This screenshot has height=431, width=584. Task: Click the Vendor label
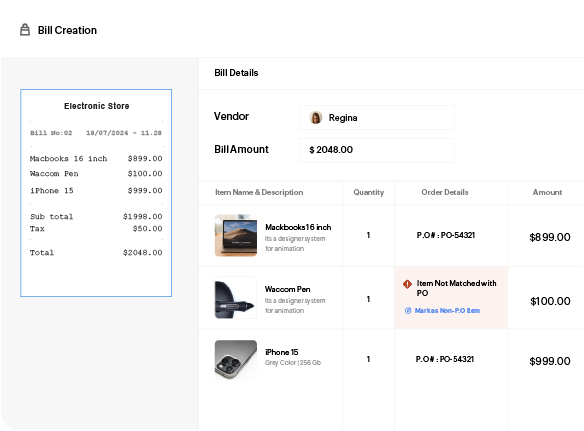[231, 116]
